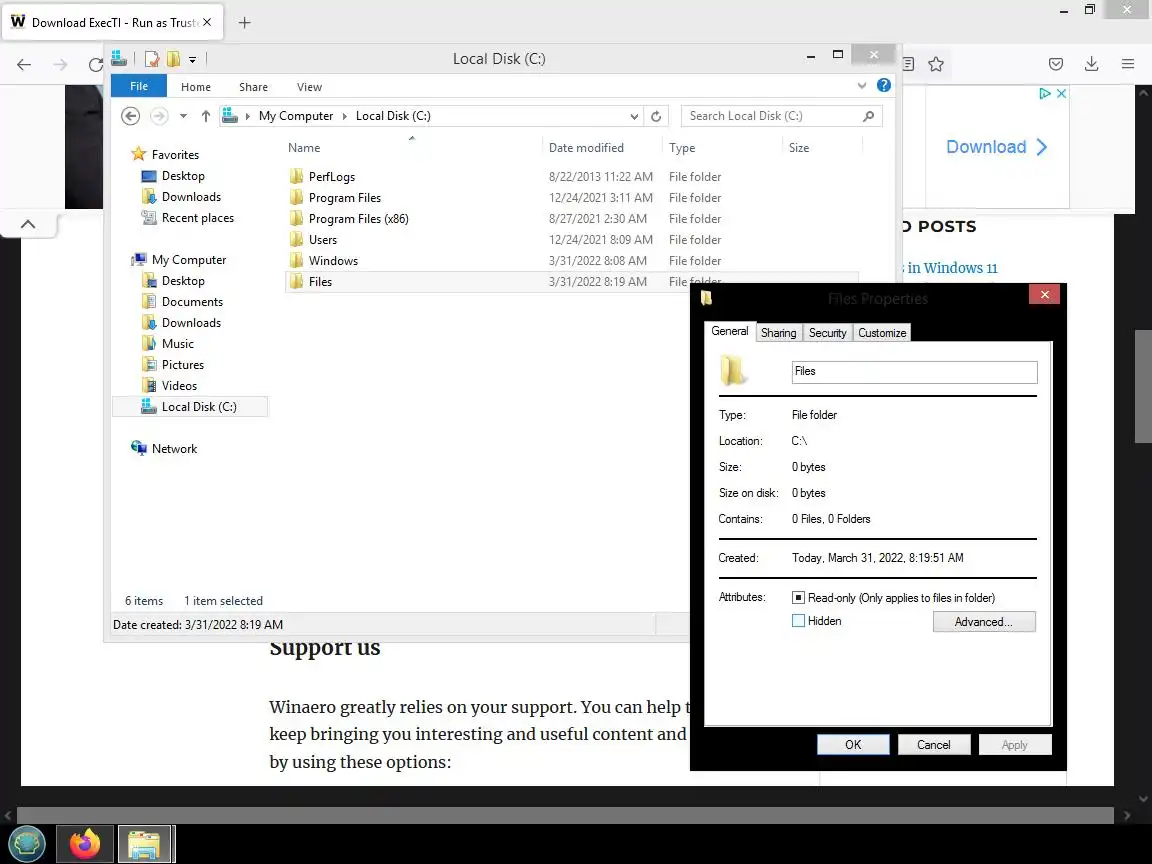1152x864 pixels.
Task: Open Explorer Help question mark icon
Action: [884, 85]
